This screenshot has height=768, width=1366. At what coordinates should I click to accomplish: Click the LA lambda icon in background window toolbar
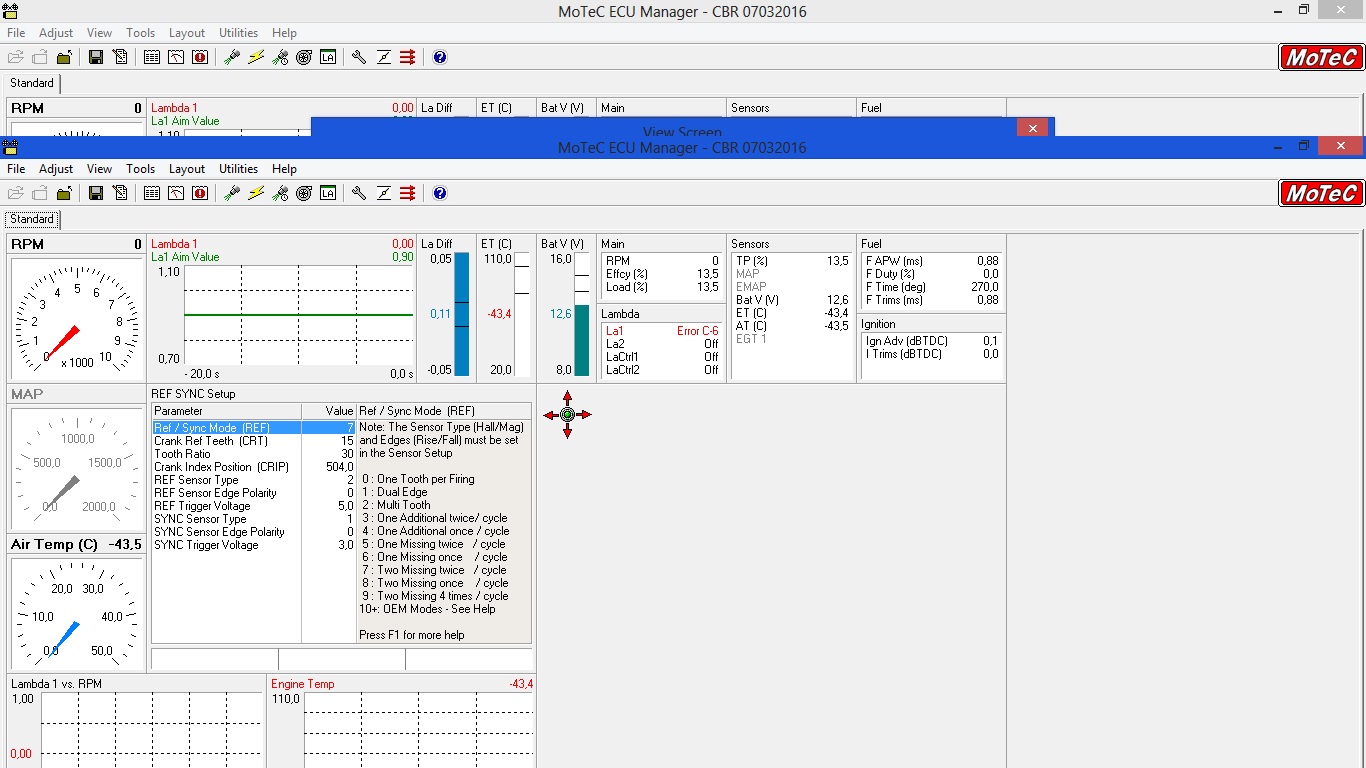(x=328, y=57)
